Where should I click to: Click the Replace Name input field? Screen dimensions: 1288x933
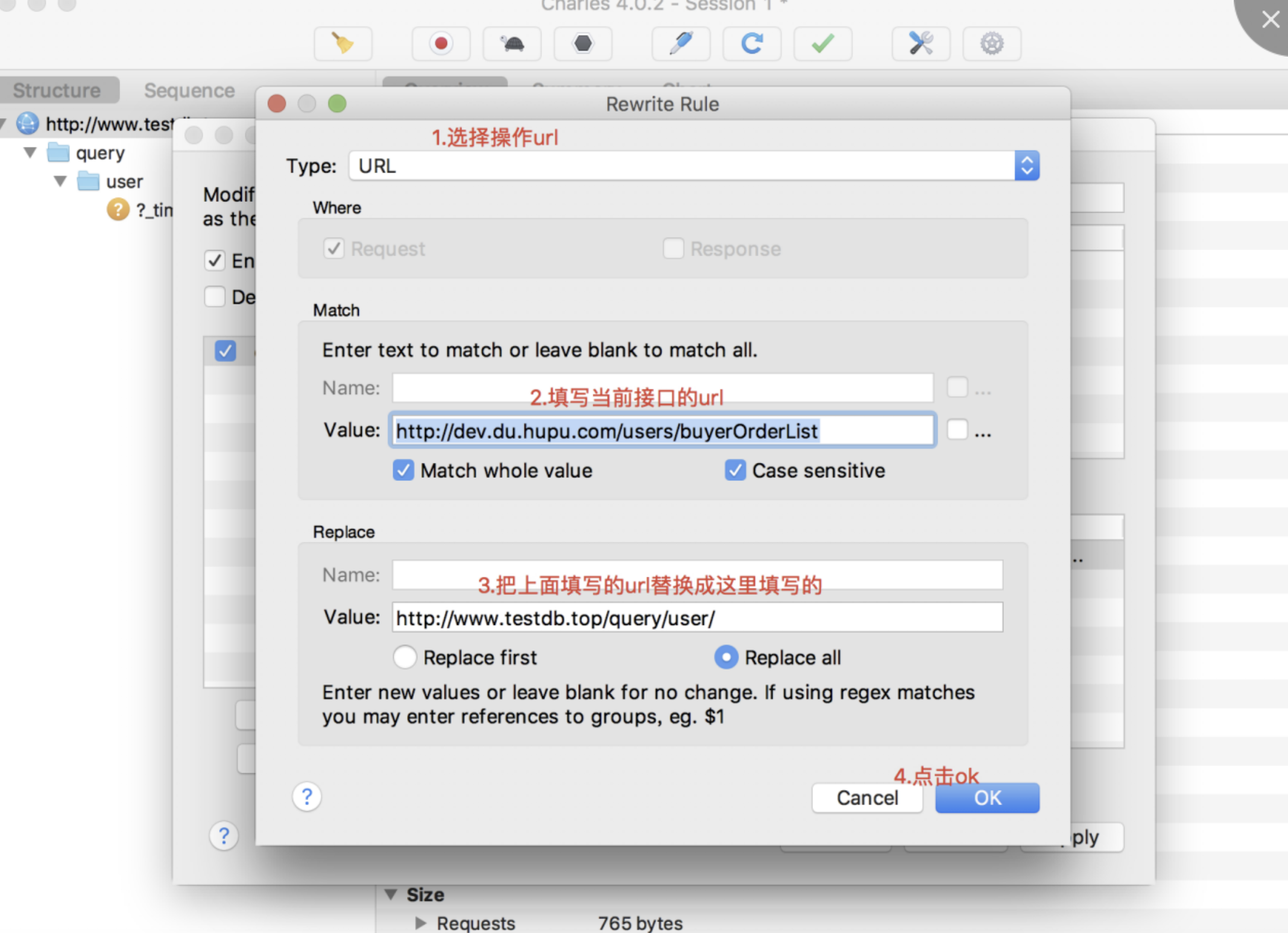coord(698,575)
